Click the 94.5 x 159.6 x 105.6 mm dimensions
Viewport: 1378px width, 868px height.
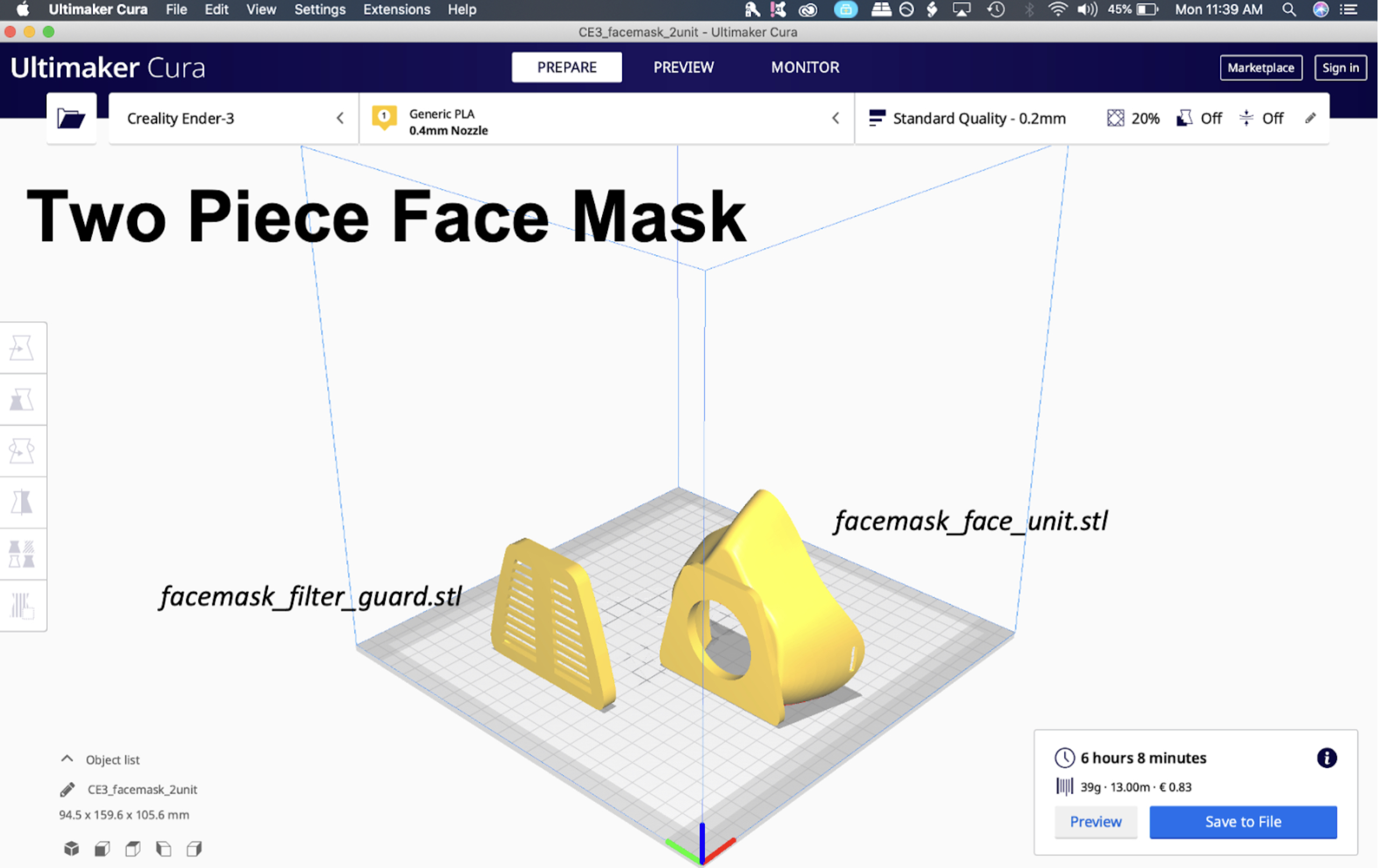(x=124, y=815)
